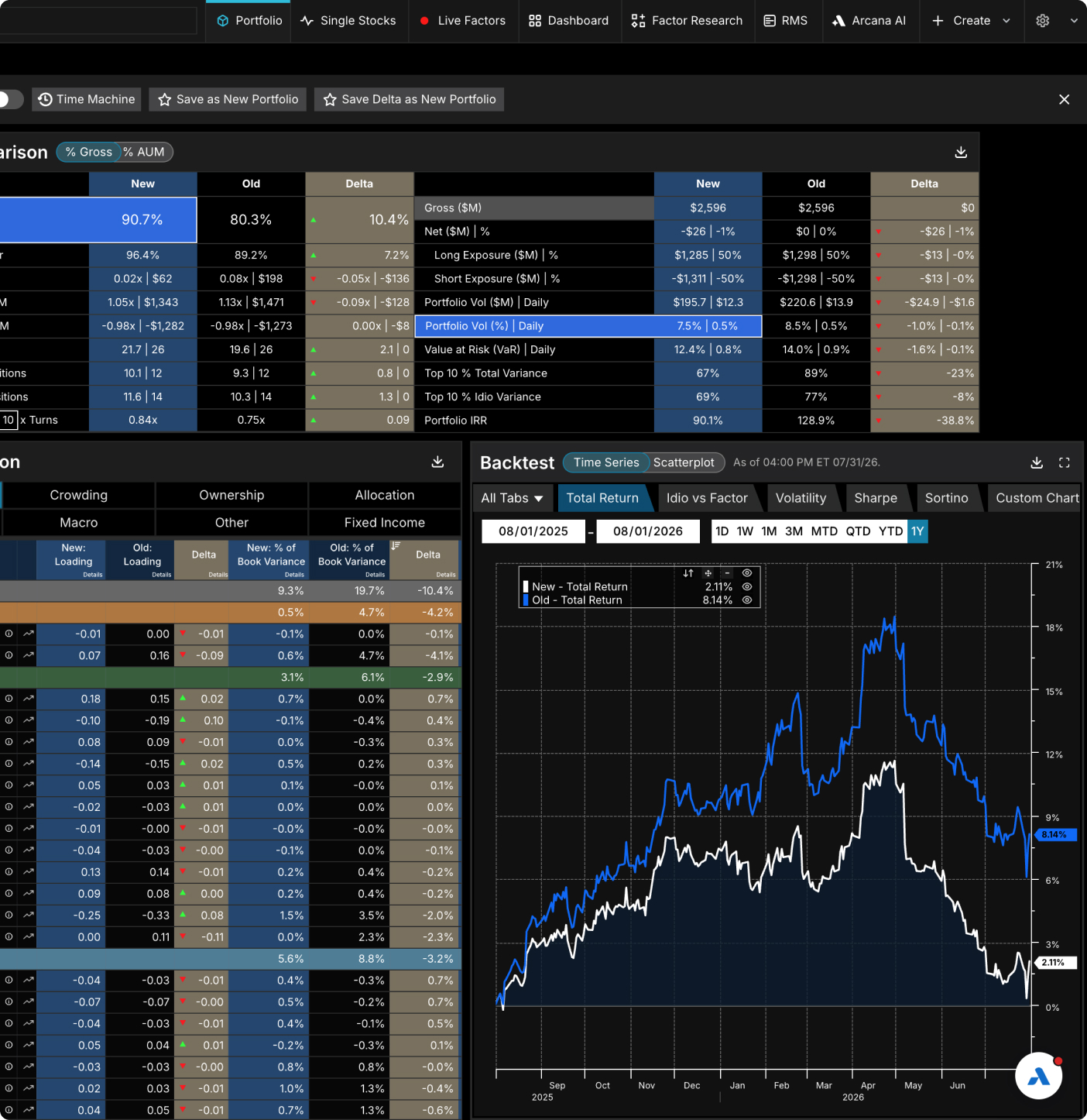Screen dimensions: 1087x1120
Task: Switch comparison to % AUM
Action: click(145, 153)
